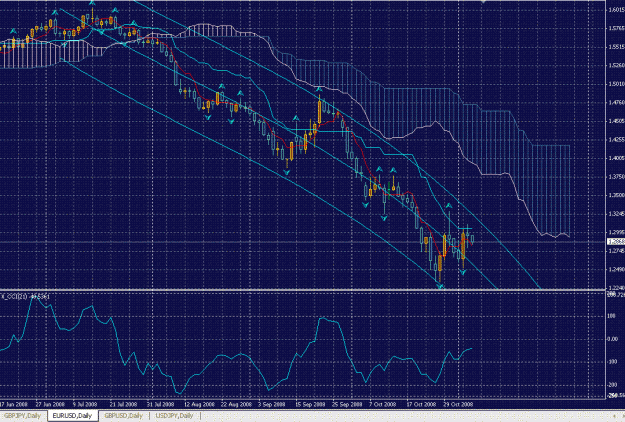Viewport: 625px width, 422px height.
Task: Click the 3 Sep 2008 date label
Action: tap(271, 404)
